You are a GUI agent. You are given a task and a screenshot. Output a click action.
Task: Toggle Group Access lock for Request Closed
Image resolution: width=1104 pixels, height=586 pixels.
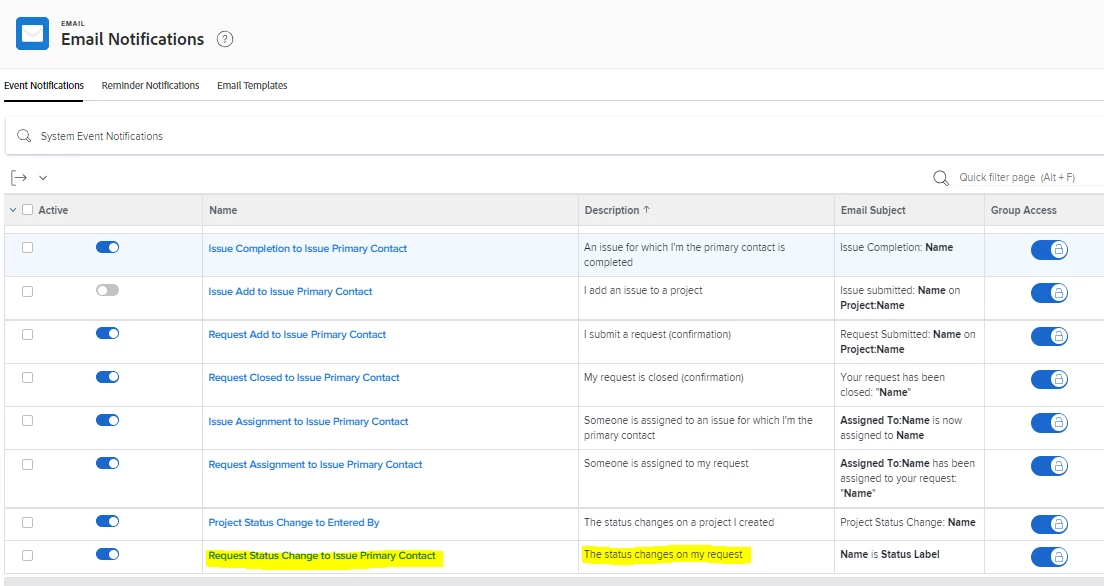(x=1049, y=379)
